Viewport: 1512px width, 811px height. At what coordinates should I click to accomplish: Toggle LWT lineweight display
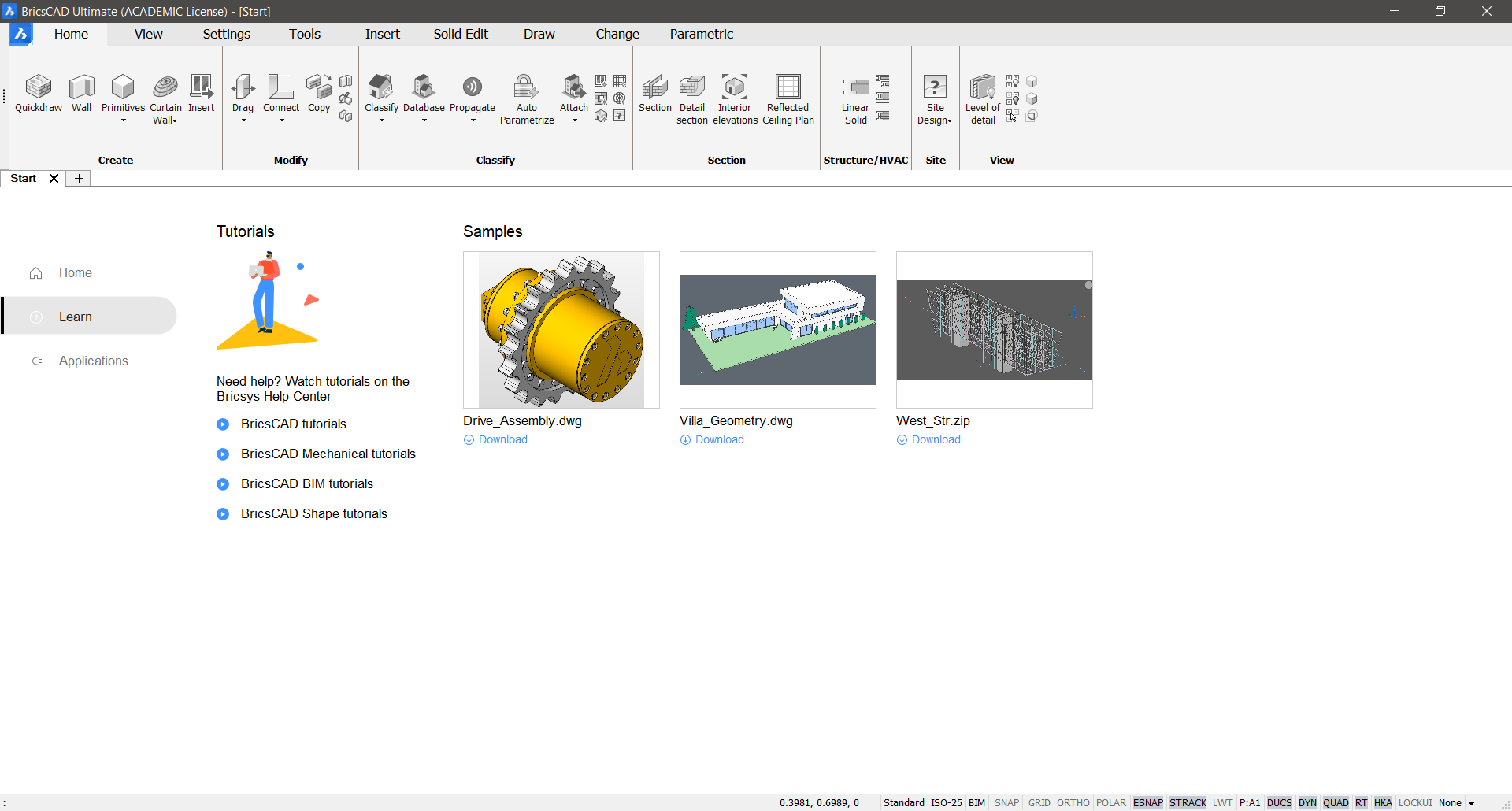[x=1222, y=803]
